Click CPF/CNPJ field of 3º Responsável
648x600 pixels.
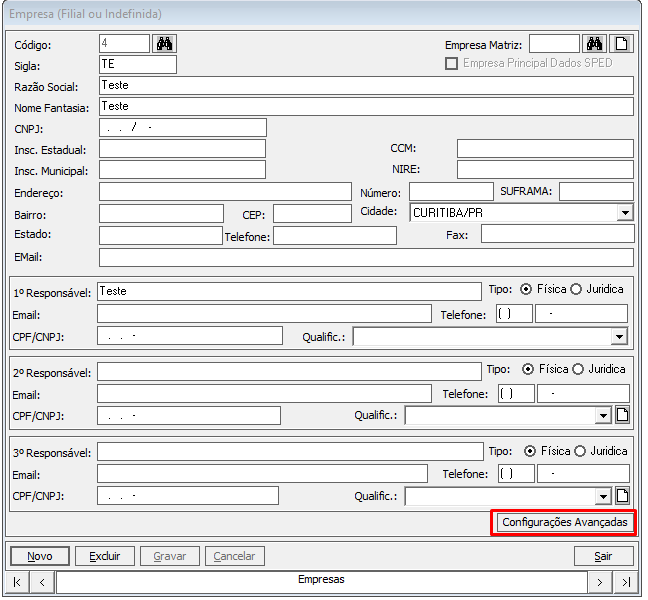188,495
